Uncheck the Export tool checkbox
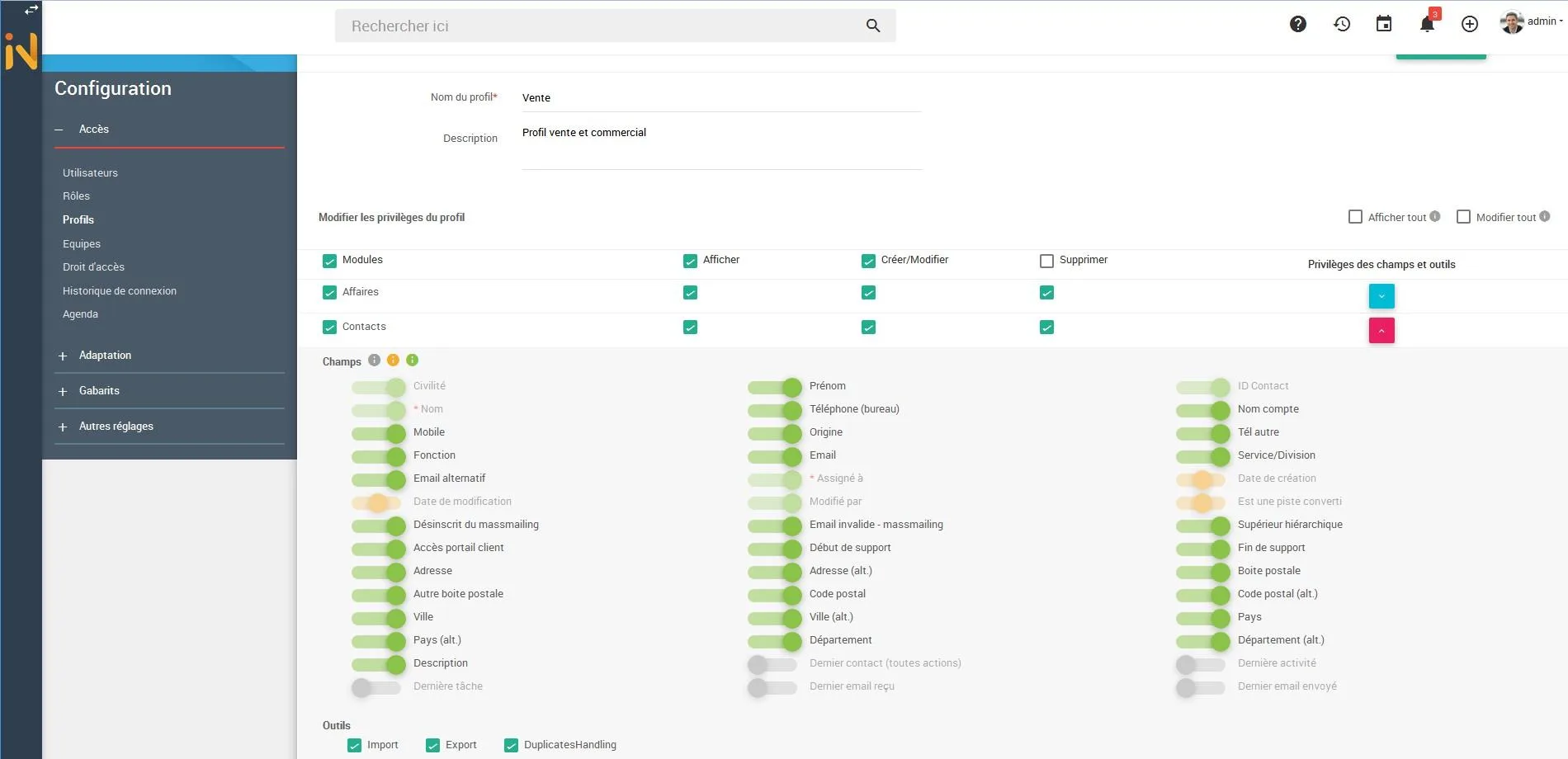 [432, 745]
